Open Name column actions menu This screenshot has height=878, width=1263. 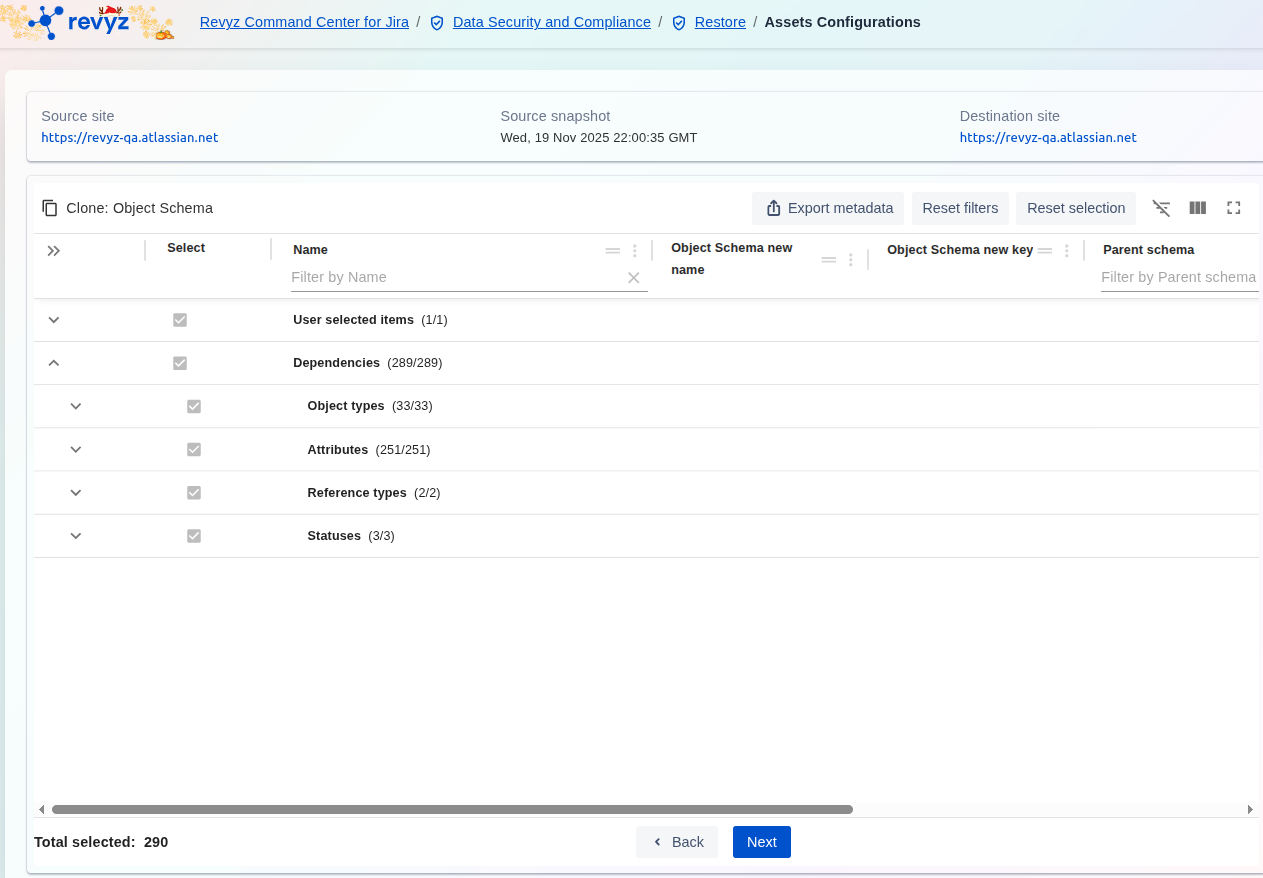634,251
